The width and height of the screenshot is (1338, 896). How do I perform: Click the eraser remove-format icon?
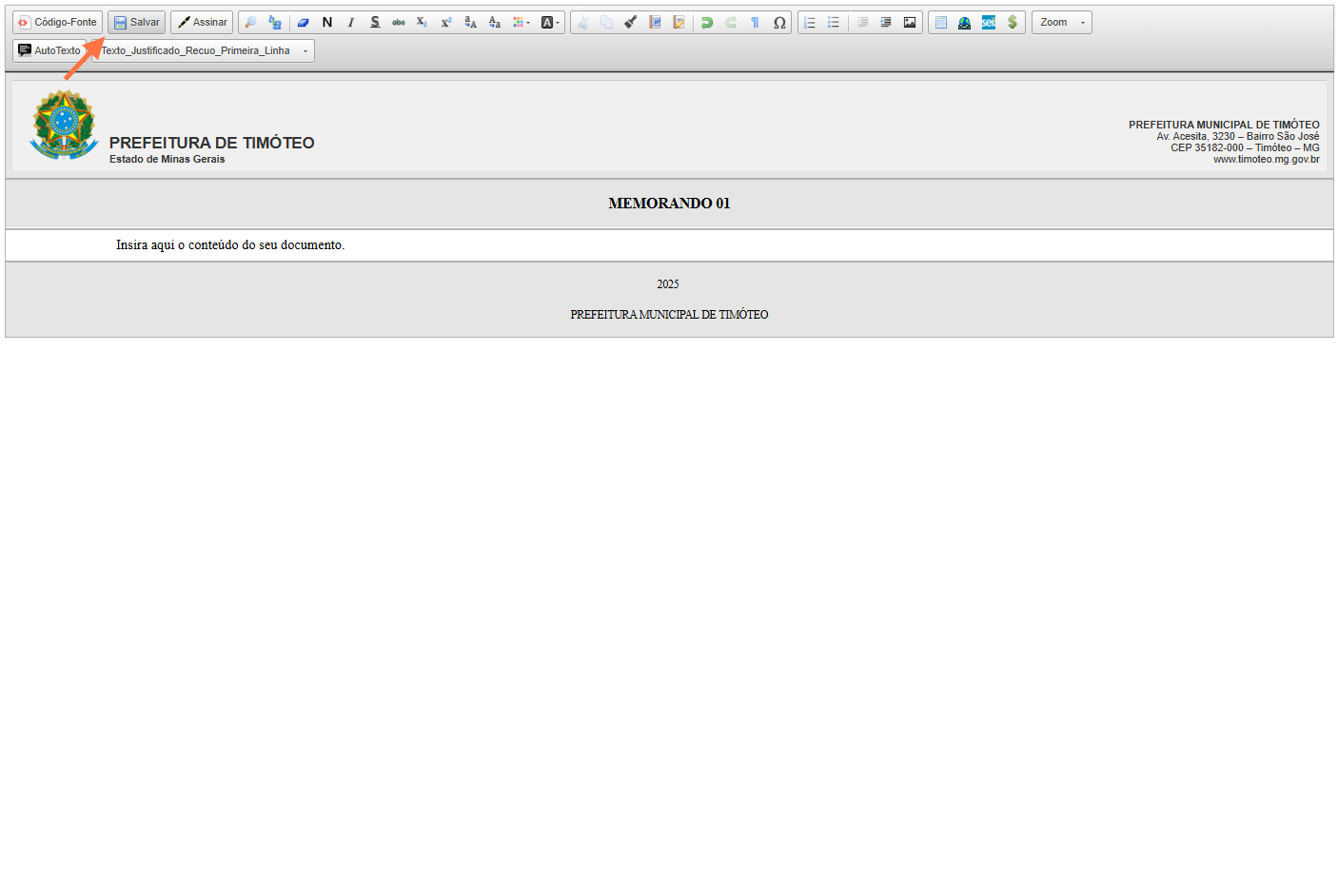[x=303, y=22]
